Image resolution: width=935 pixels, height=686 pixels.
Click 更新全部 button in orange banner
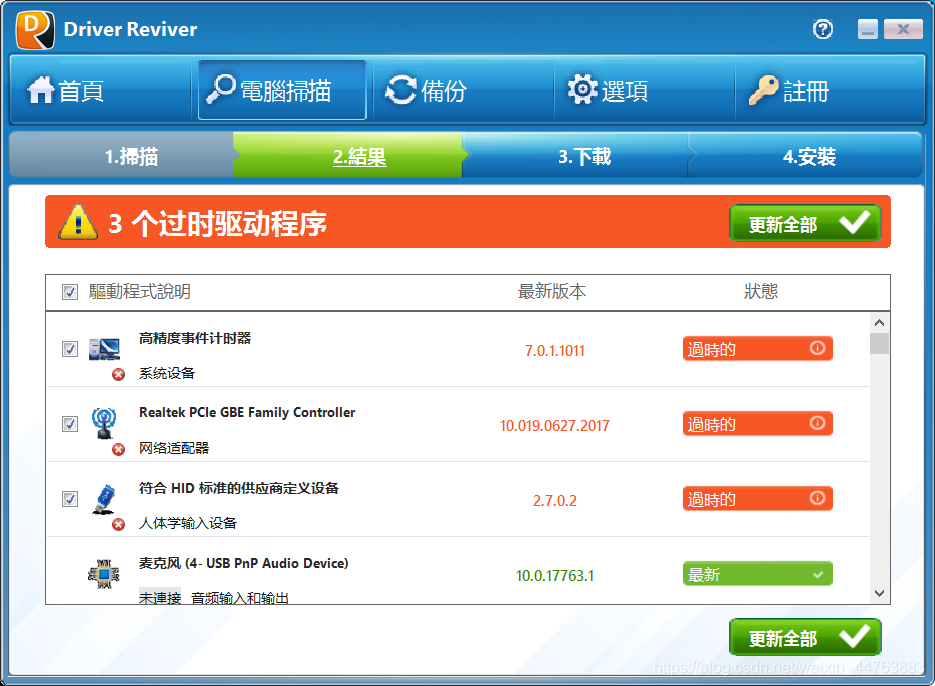(805, 223)
